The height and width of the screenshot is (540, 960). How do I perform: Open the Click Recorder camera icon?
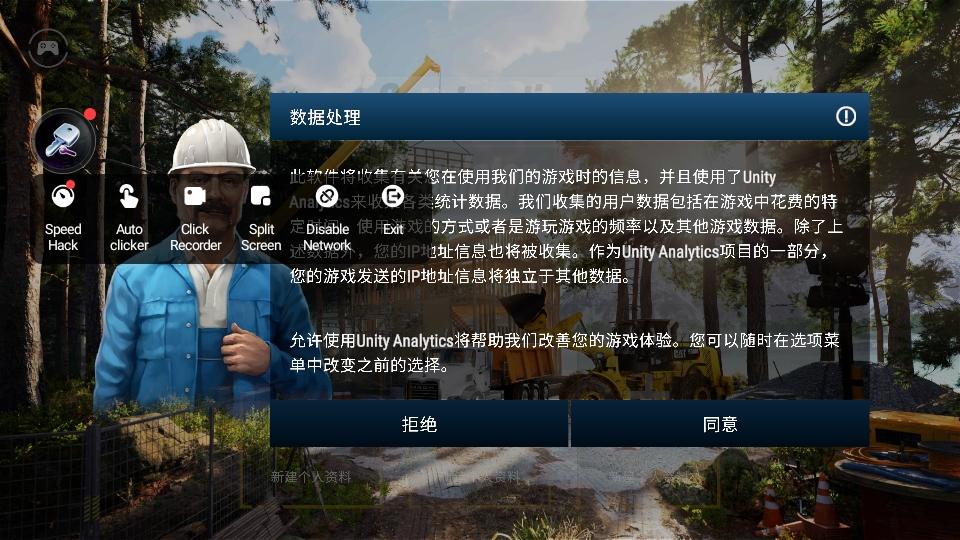coord(195,195)
